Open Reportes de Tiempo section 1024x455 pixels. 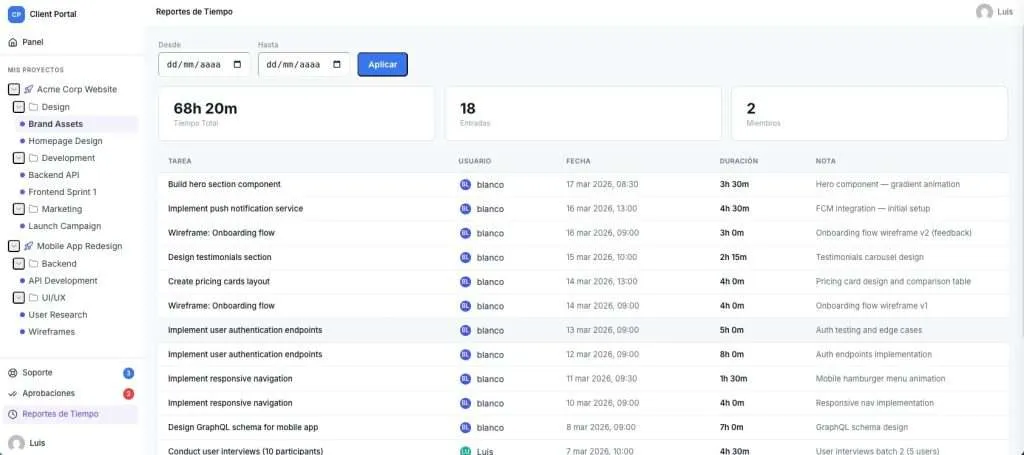72,414
